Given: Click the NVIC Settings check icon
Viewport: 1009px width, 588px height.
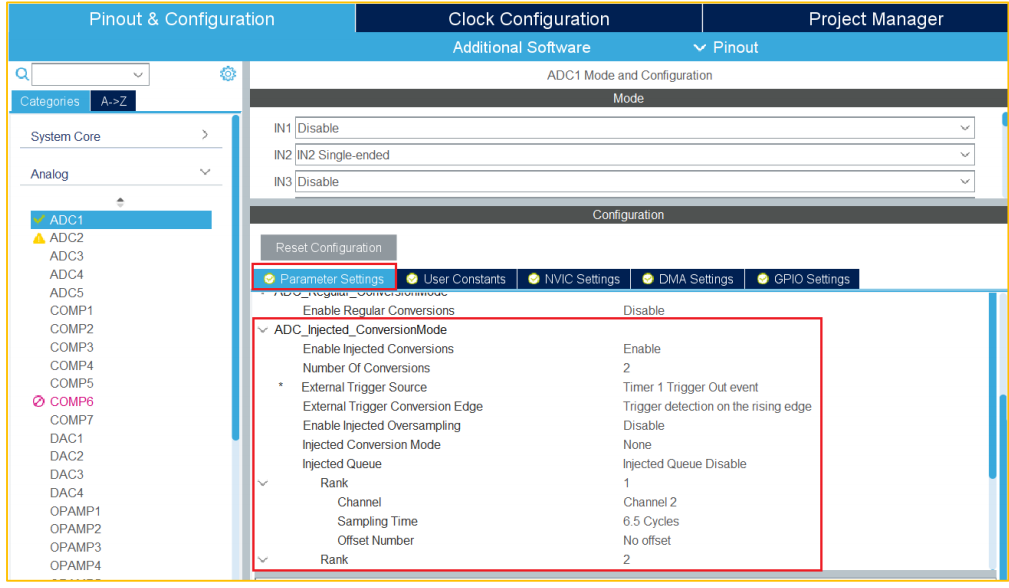Looking at the screenshot, I should 533,279.
